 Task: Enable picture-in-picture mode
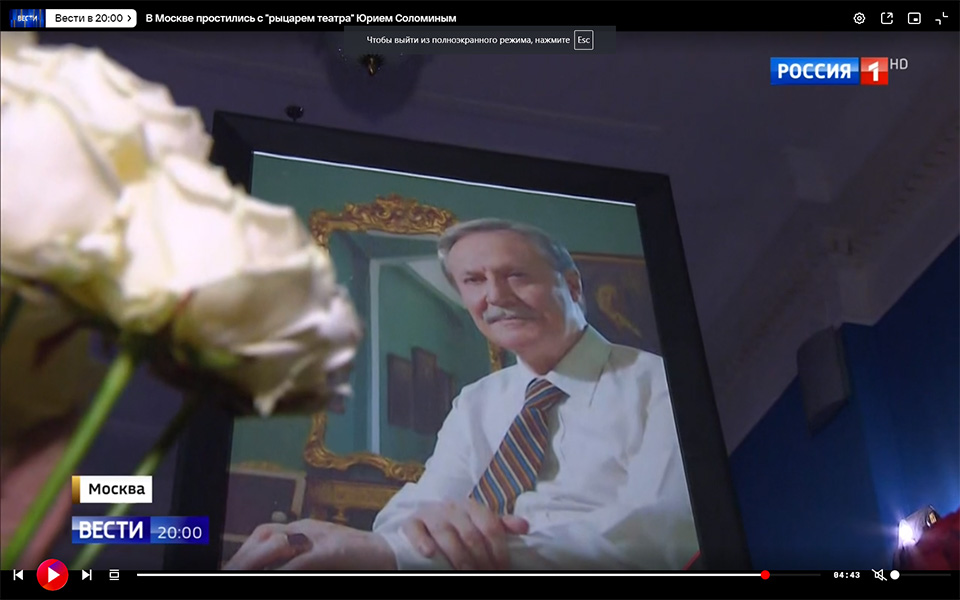click(x=914, y=18)
